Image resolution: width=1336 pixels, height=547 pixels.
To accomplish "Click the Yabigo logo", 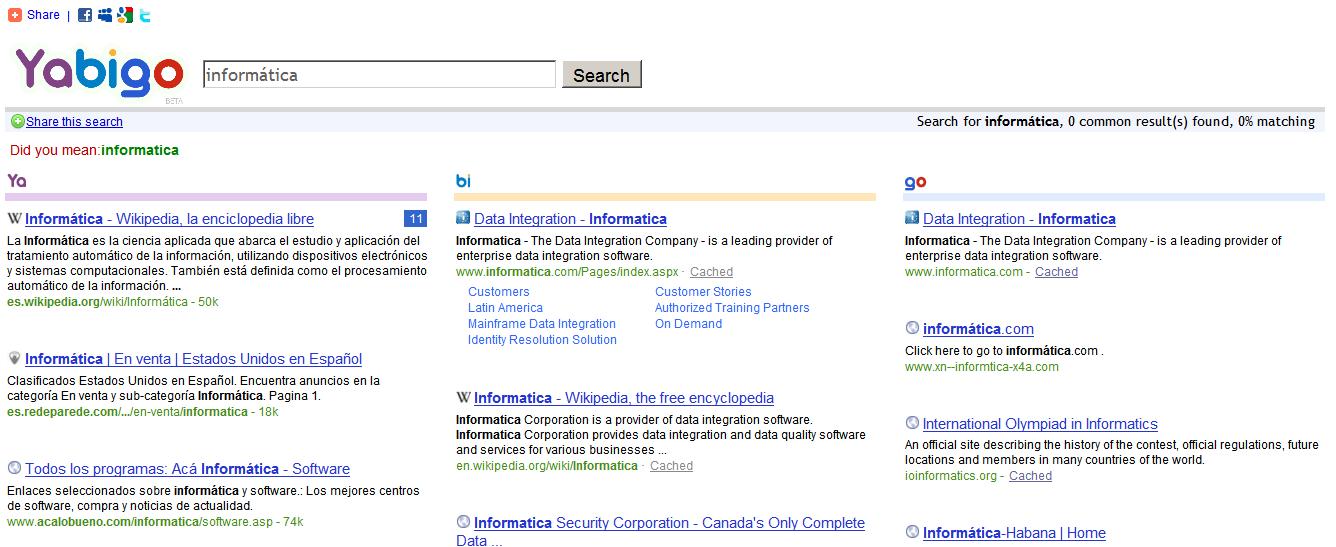I will pyautogui.click(x=98, y=72).
